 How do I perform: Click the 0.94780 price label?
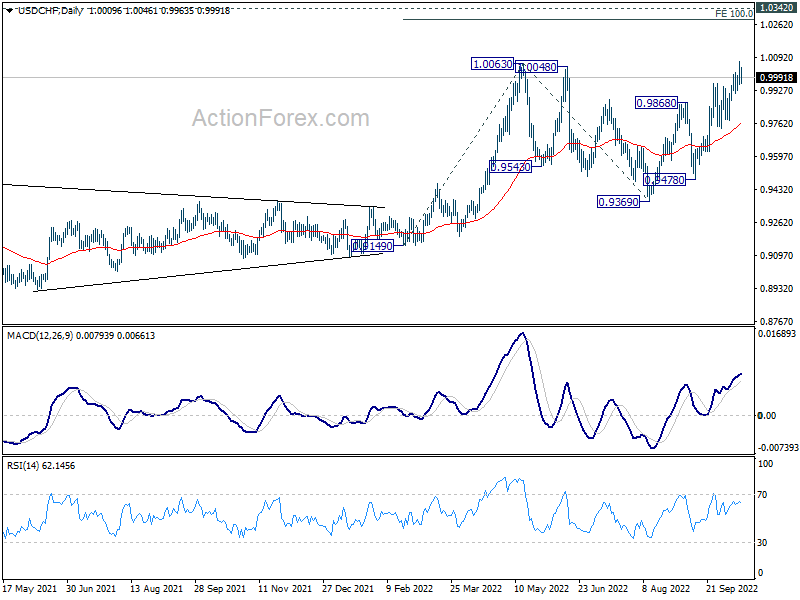(x=664, y=180)
